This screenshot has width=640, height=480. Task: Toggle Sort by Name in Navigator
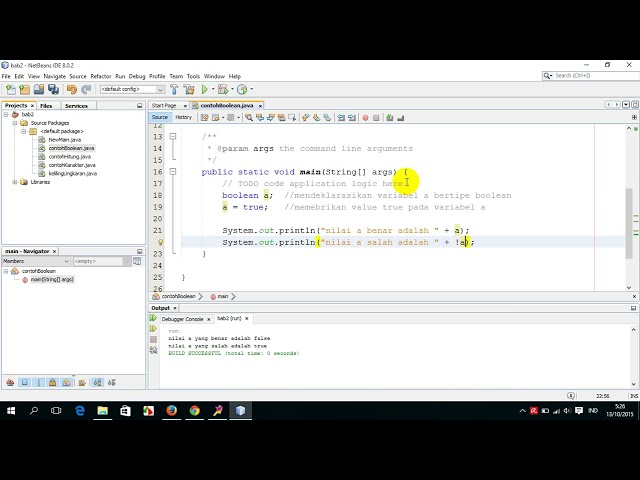click(98, 382)
